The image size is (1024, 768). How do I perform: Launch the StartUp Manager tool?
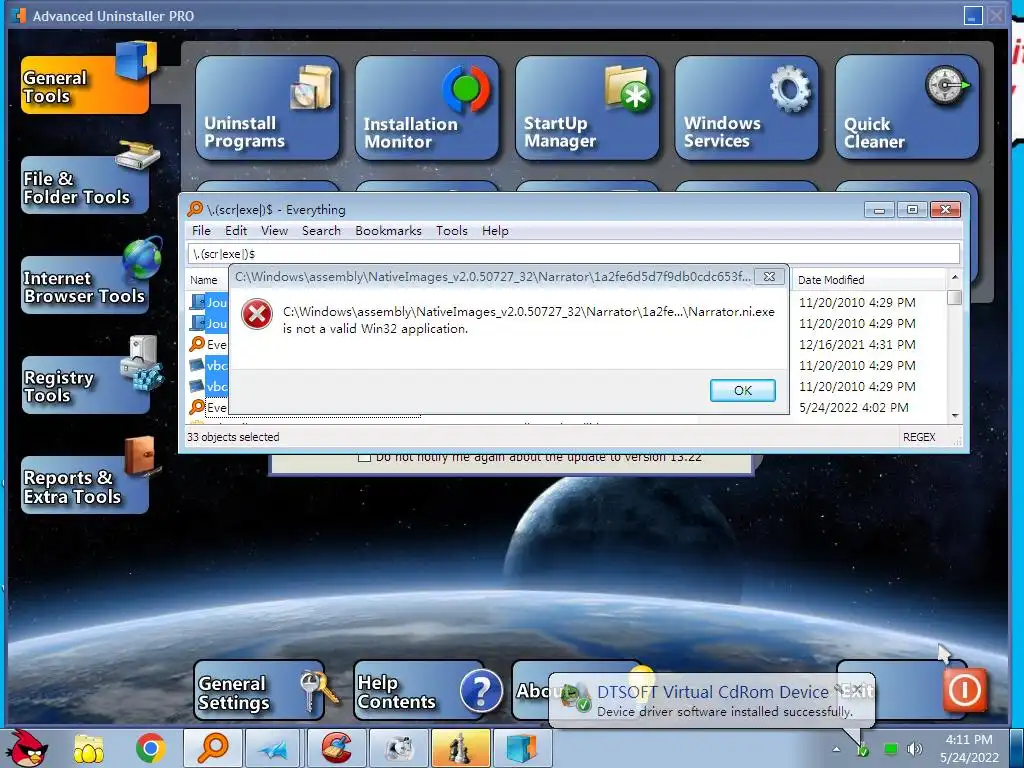[587, 108]
